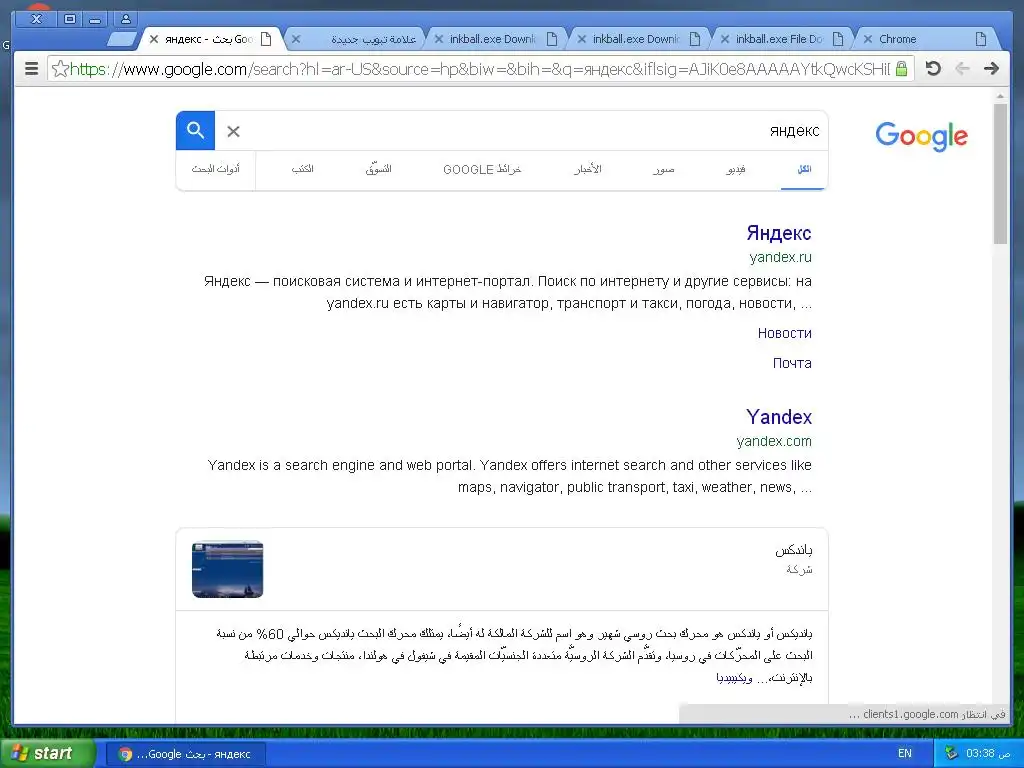The image size is (1024, 768).
Task: Click the Chrome icon in the taskbar
Action: 125,754
